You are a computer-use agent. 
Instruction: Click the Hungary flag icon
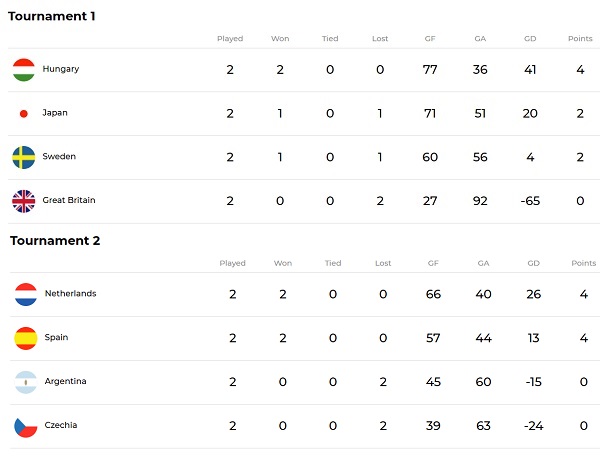point(24,70)
